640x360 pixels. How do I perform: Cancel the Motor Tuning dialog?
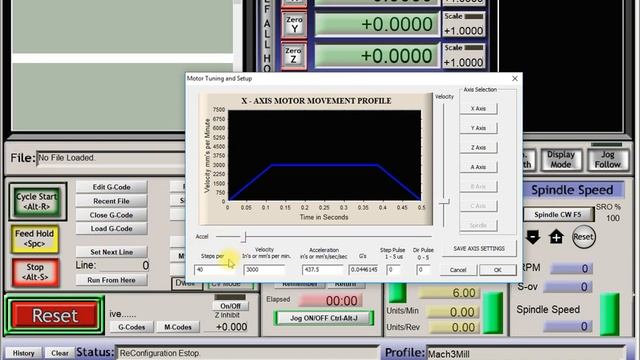[458, 270]
